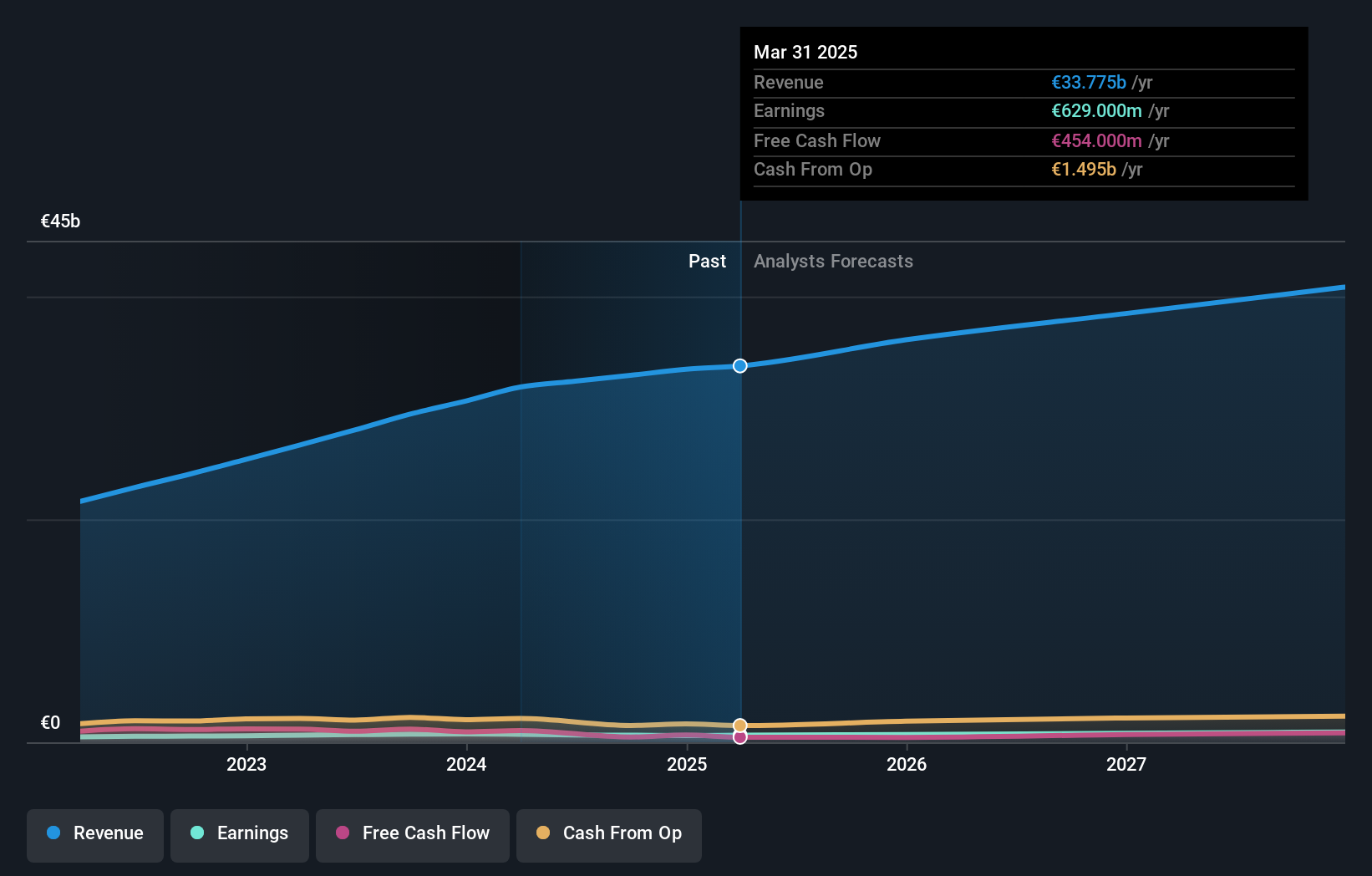Screen dimensions: 1372x876
Task: Select the pink Free Cash Flow marker point
Action: pyautogui.click(x=740, y=737)
